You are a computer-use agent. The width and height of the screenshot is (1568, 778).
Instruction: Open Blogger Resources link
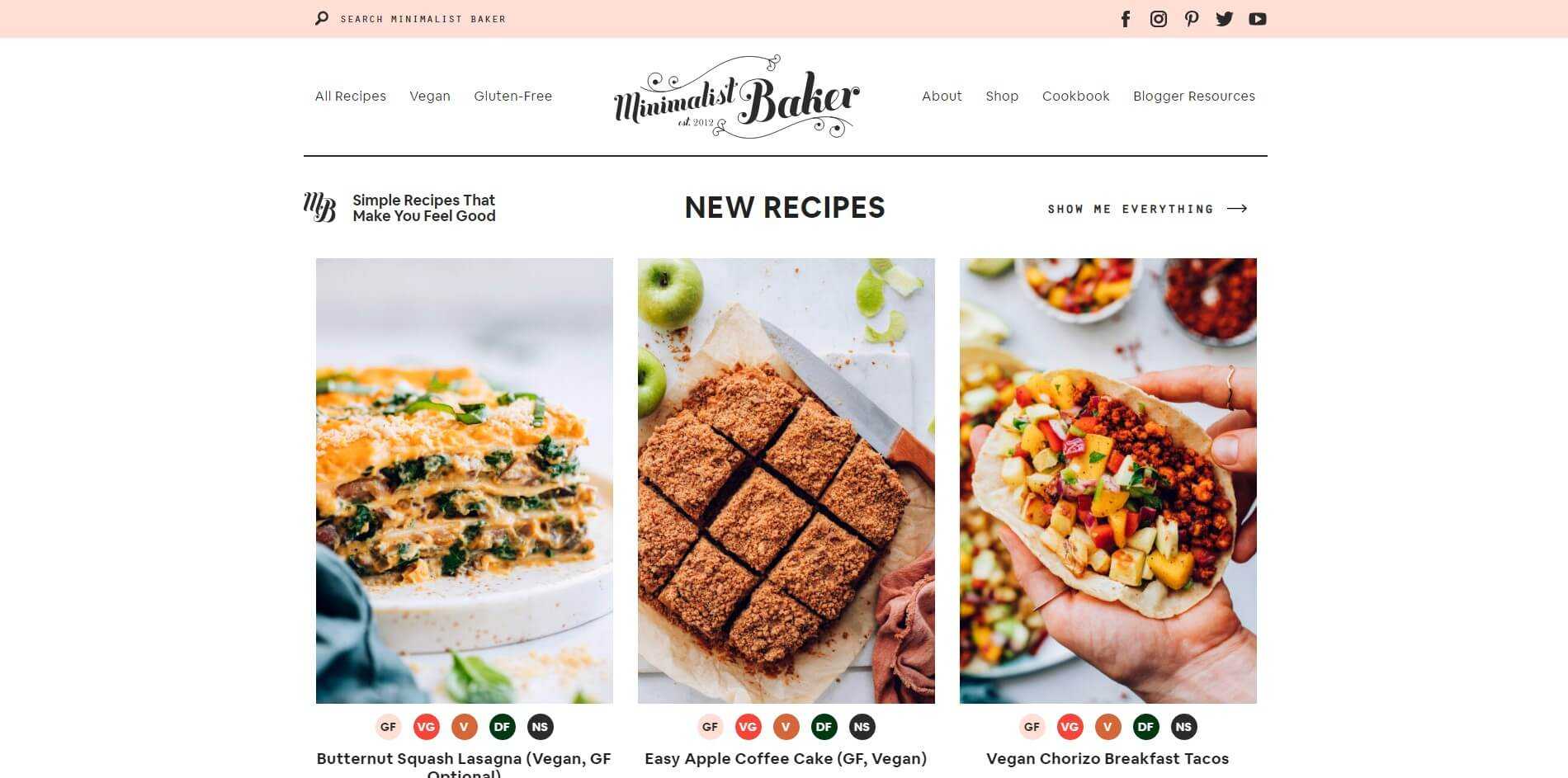click(1194, 96)
